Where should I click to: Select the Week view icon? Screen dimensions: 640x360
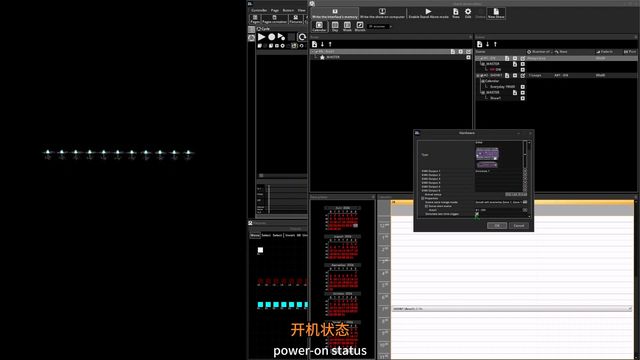[347, 26]
